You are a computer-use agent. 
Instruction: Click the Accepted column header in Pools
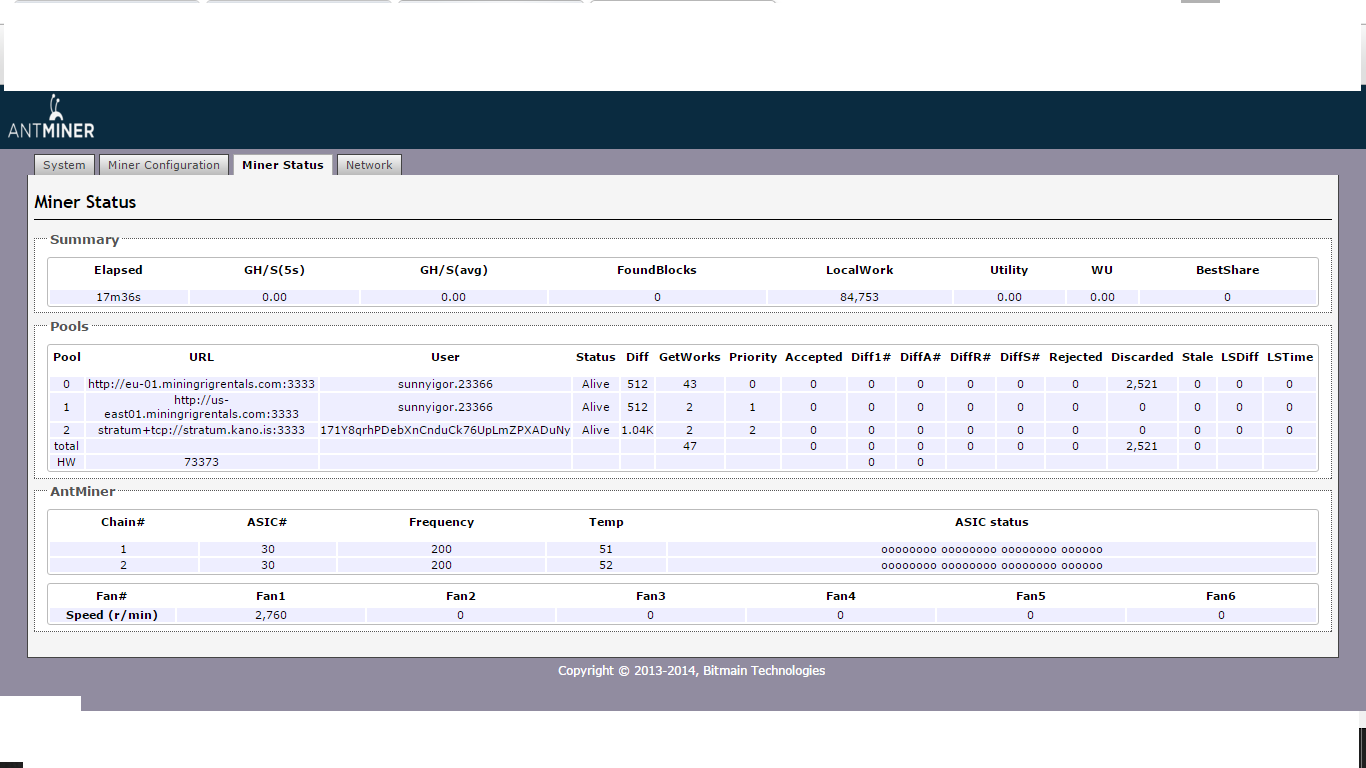click(813, 357)
